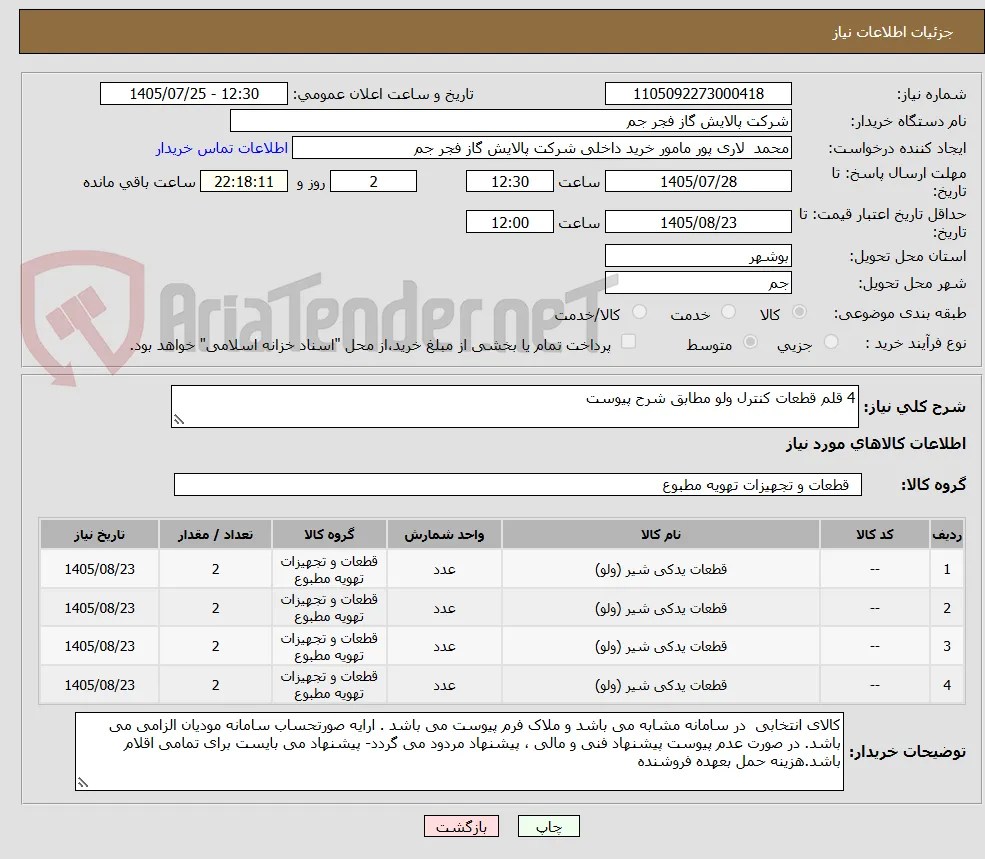Click the response deadline date 1405/07/28
Image resolution: width=985 pixels, height=859 pixels.
pos(698,182)
